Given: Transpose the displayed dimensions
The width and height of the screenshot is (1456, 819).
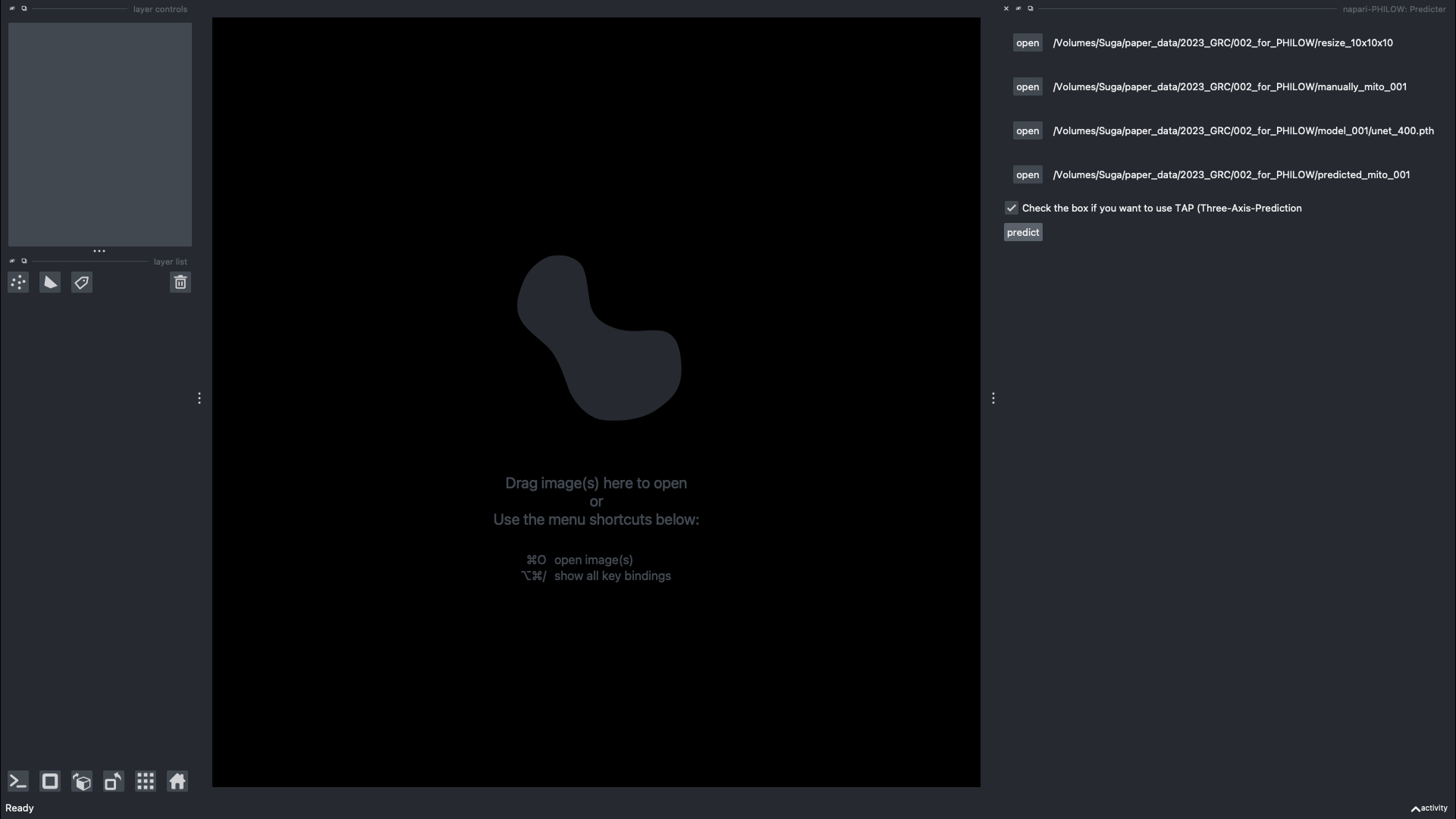Looking at the screenshot, I should tap(114, 782).
